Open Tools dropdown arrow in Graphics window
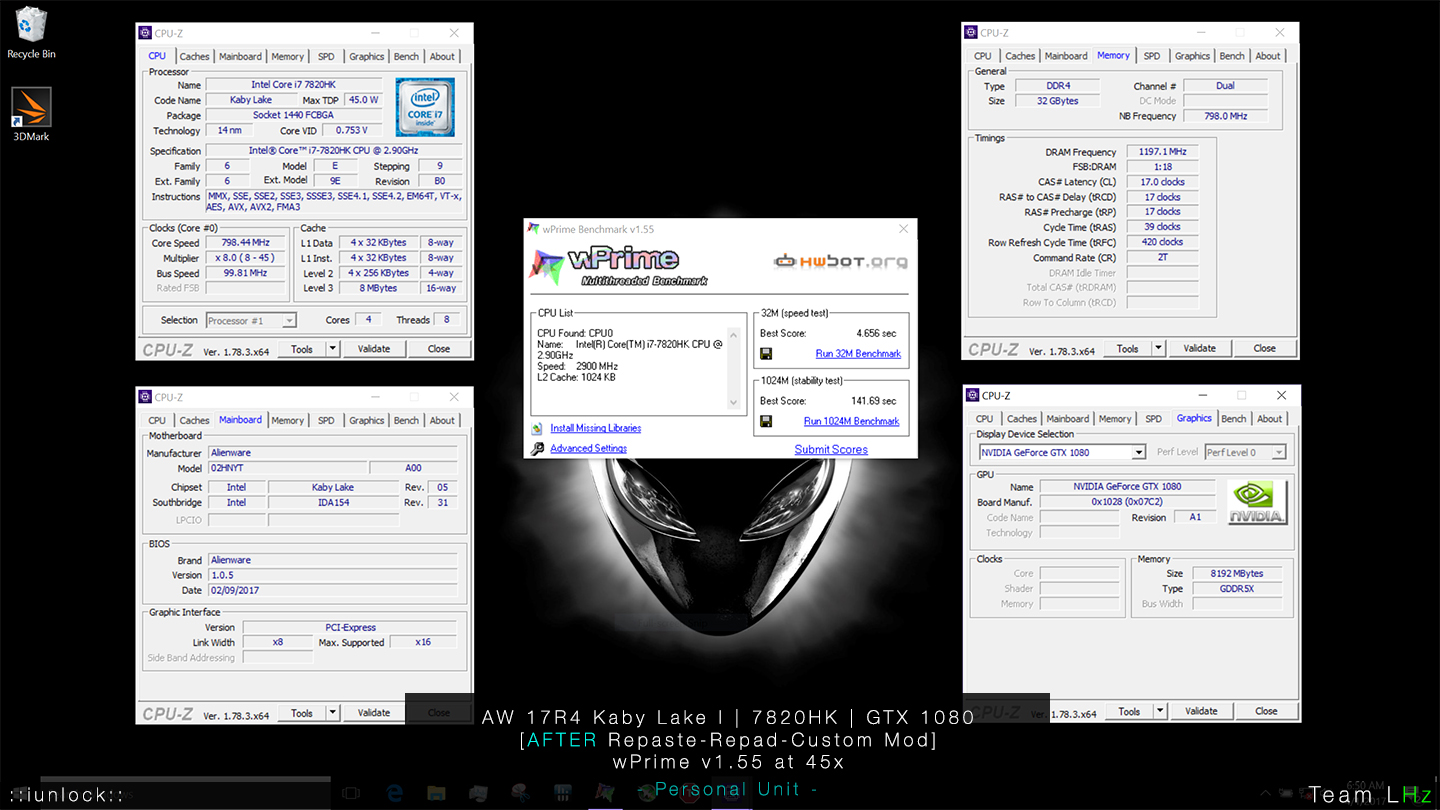This screenshot has height=810, width=1440. (1161, 711)
